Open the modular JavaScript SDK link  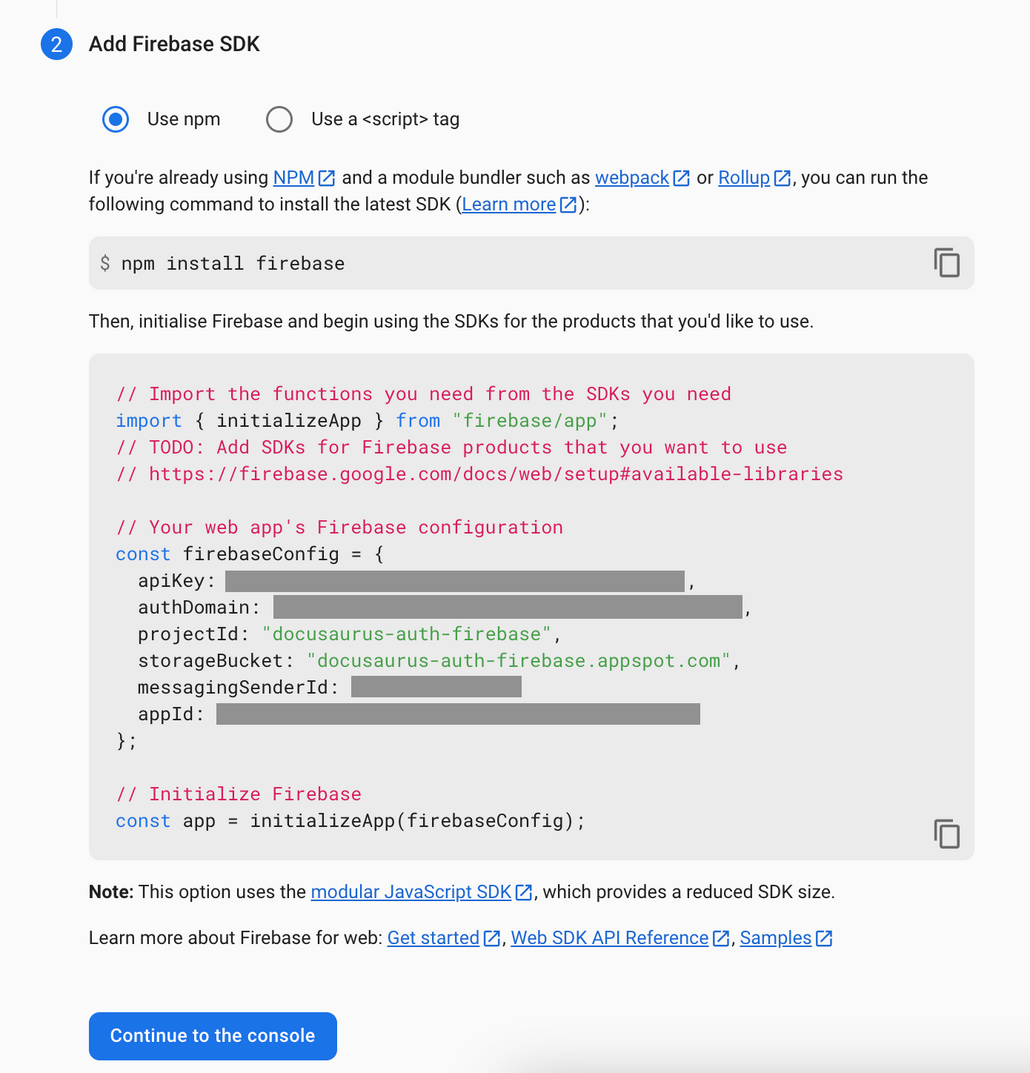[411, 892]
